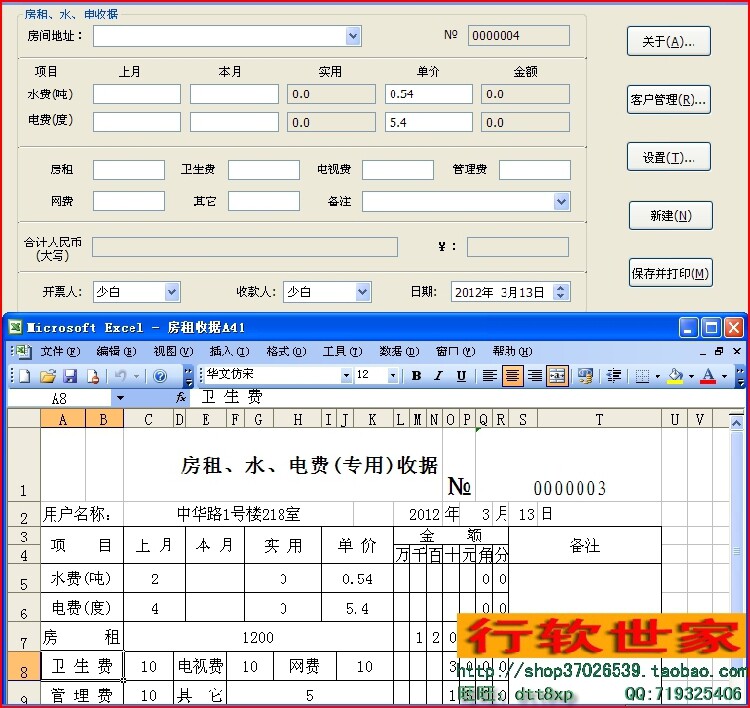Open the 视图(V) menu
Viewport: 750px width, 708px height.
[x=173, y=352]
